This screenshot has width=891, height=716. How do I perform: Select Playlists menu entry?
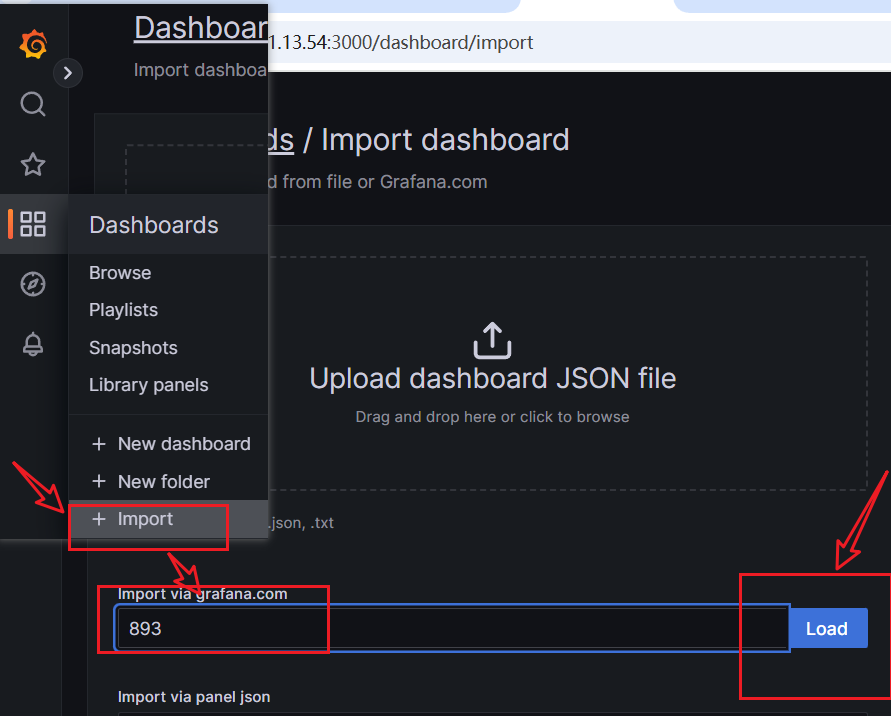[x=123, y=310]
